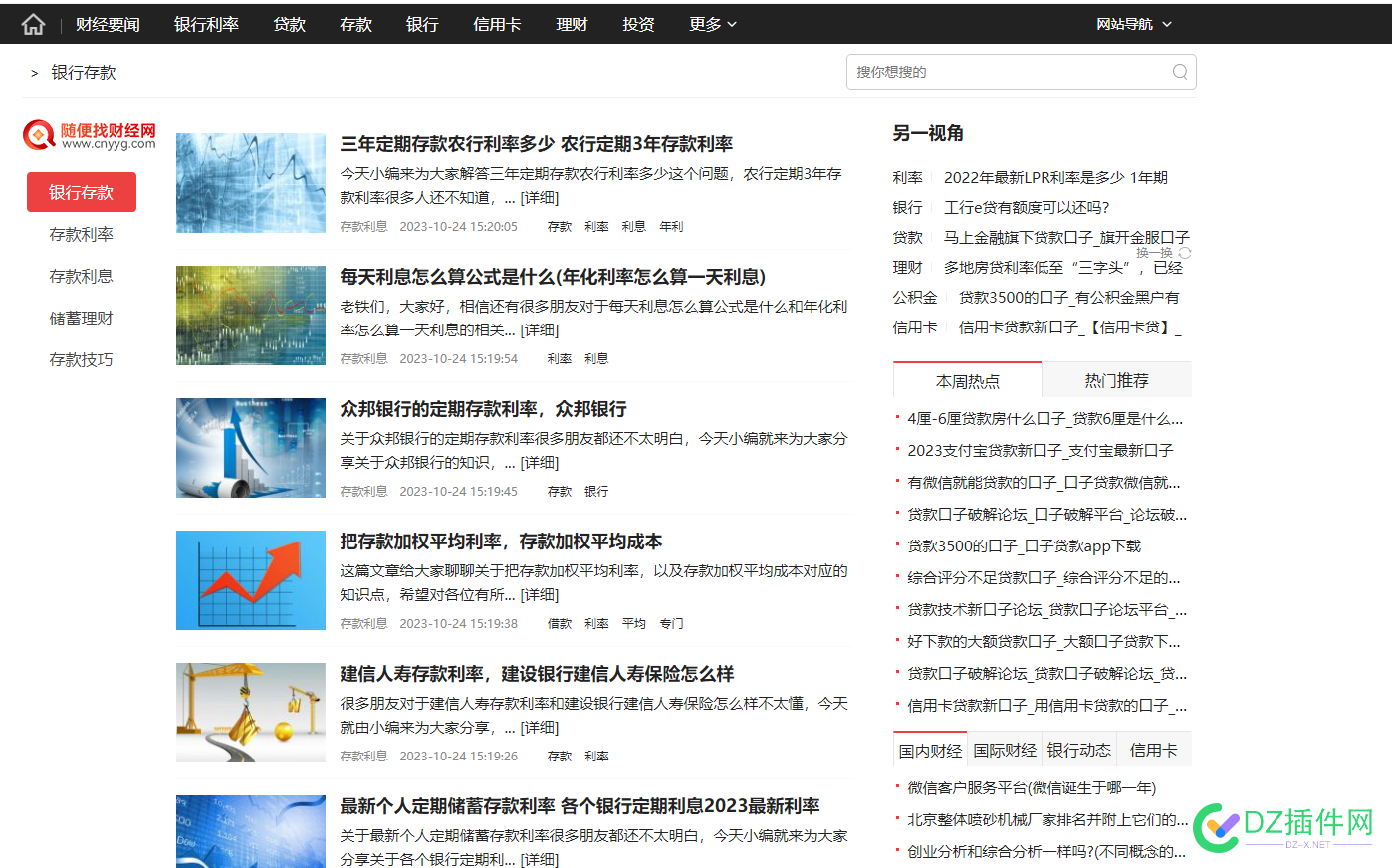Switch to the 本周热点 tab
The image size is (1392, 868).
coord(968,381)
